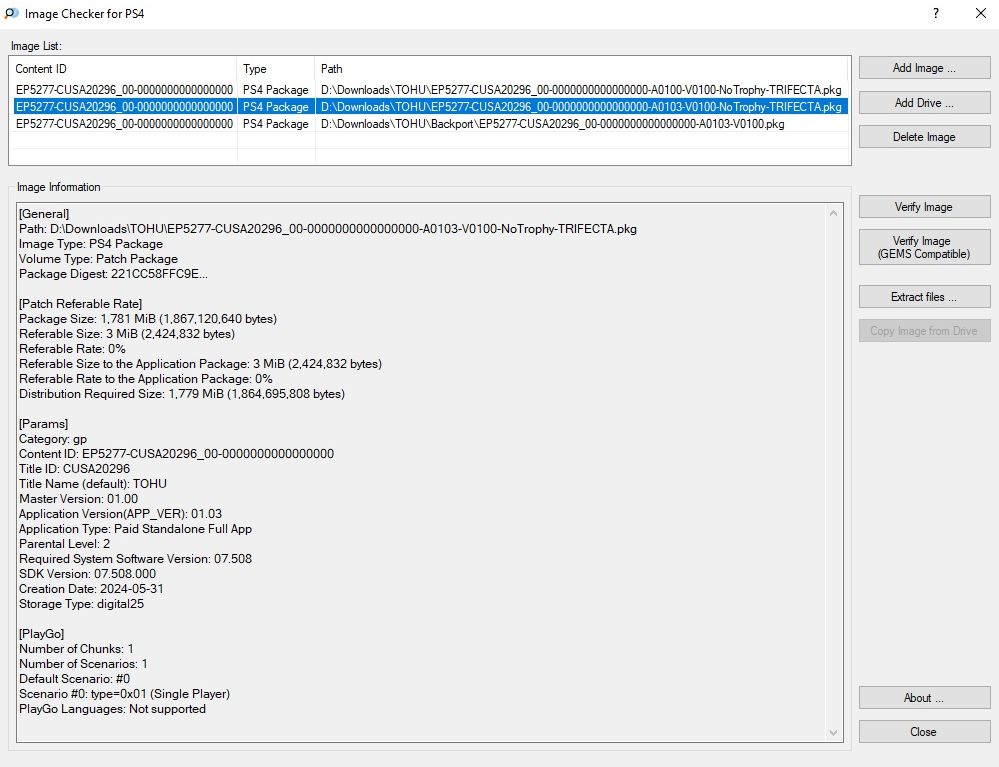Click the Title ID: CUSA20296 line

click(x=75, y=469)
